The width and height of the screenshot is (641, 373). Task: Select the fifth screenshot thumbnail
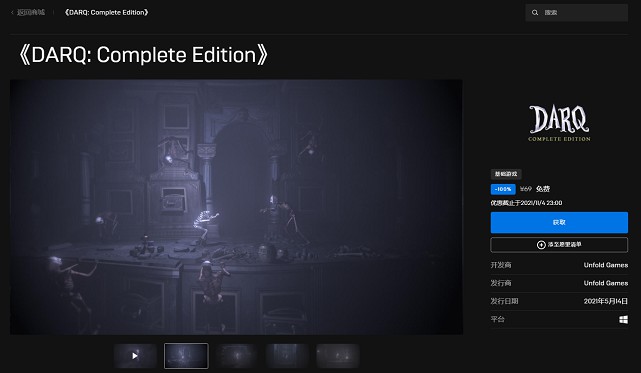click(338, 356)
